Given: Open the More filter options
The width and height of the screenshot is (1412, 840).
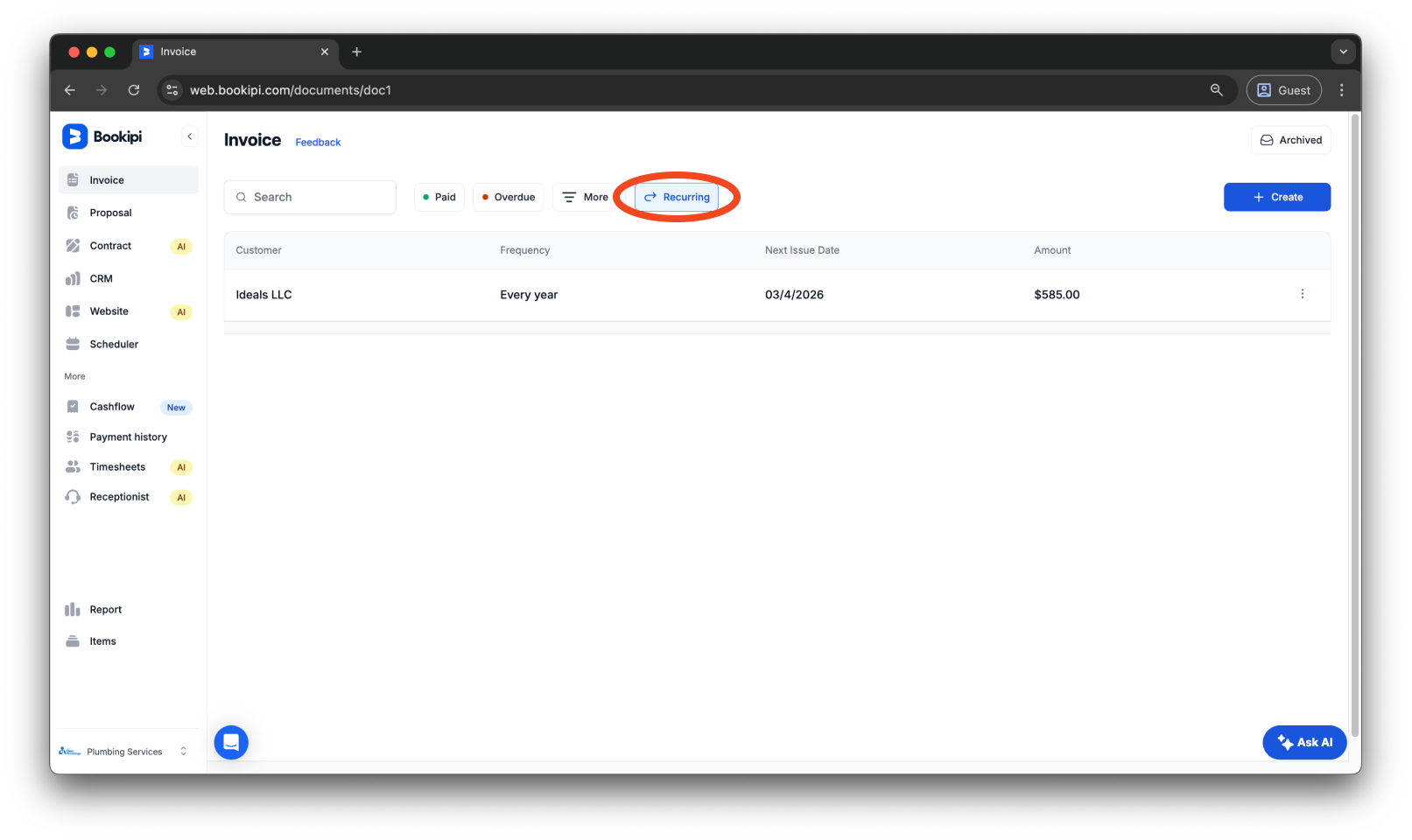Looking at the screenshot, I should click(584, 197).
